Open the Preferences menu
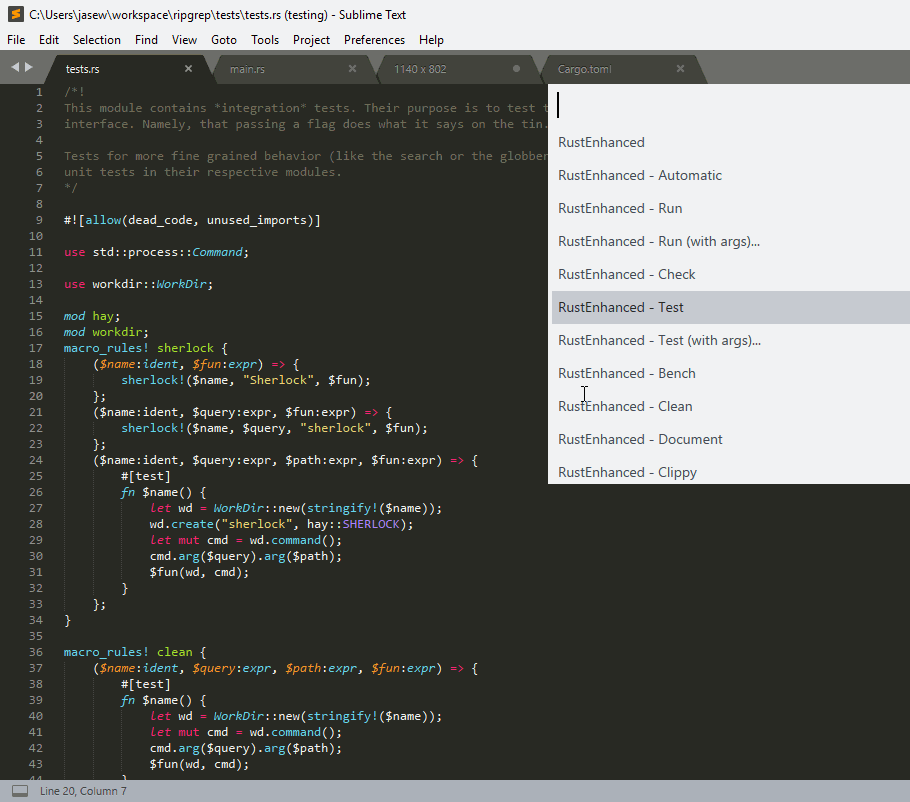This screenshot has height=802, width=910. point(374,40)
